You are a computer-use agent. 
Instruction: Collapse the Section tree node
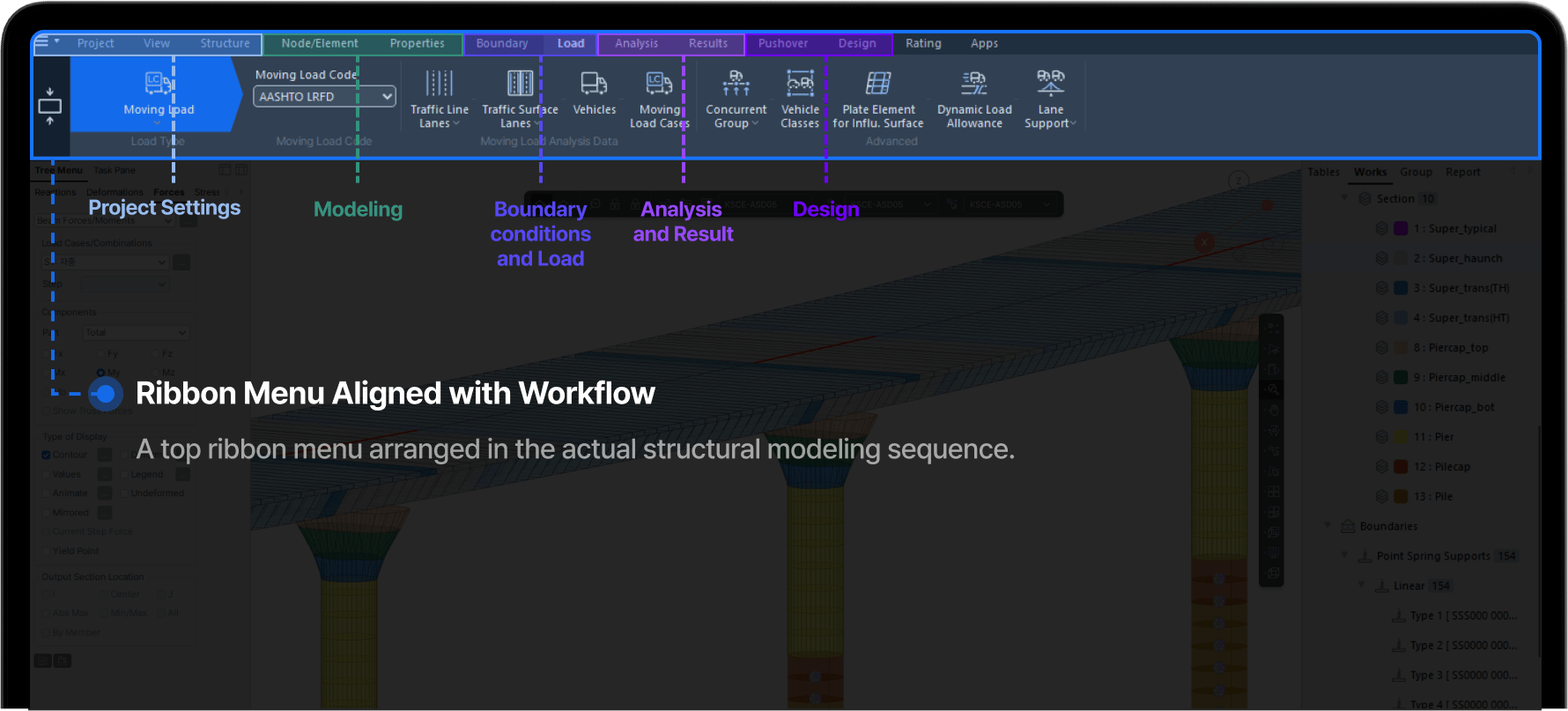click(1344, 198)
